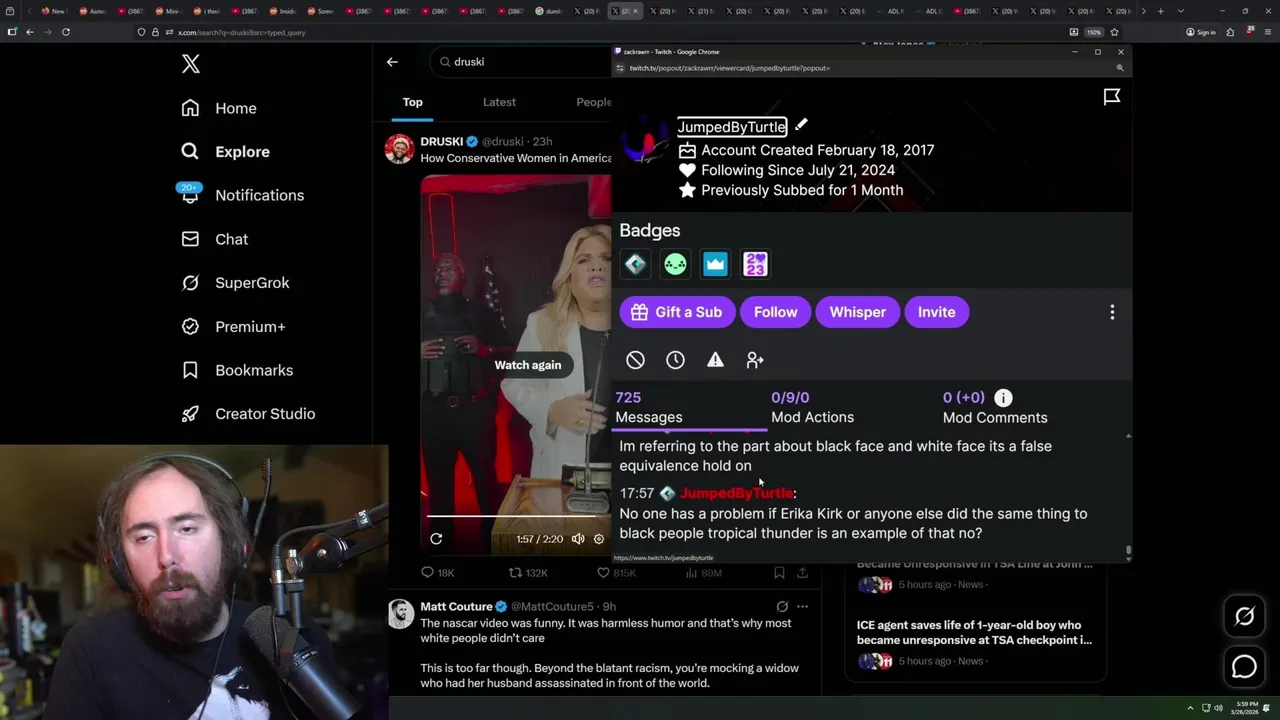This screenshot has height=720, width=1280.
Task: Click Invite button on viewer card
Action: 937,312
